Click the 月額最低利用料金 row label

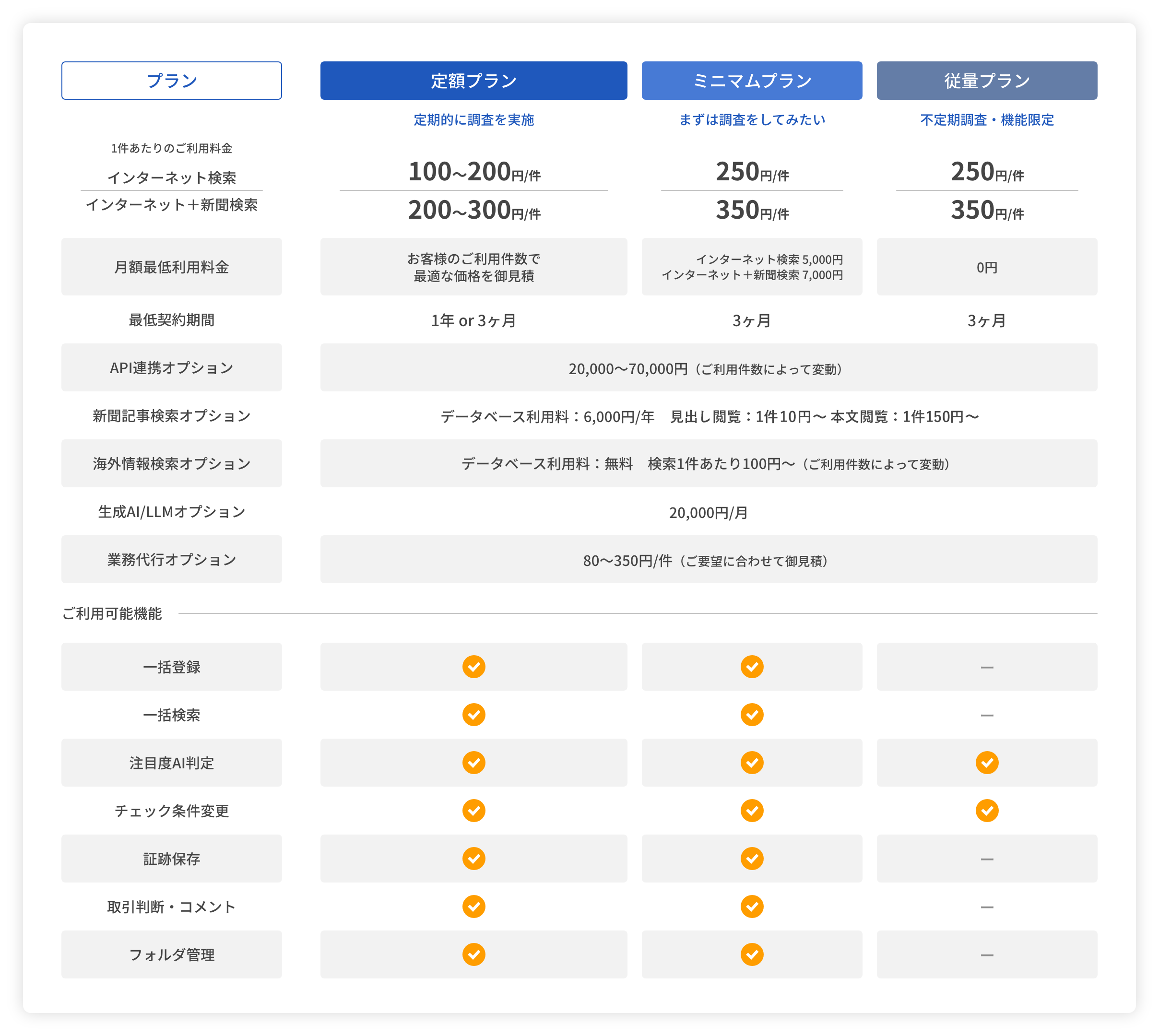point(171,266)
